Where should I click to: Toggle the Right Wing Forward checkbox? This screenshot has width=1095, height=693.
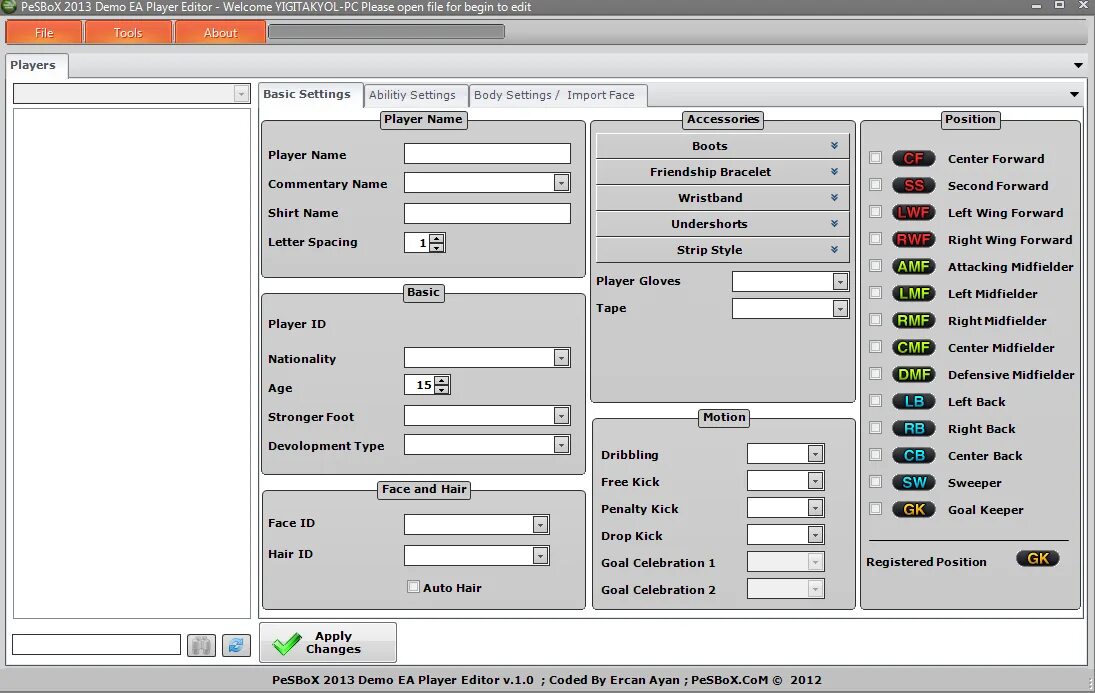pyautogui.click(x=876, y=239)
